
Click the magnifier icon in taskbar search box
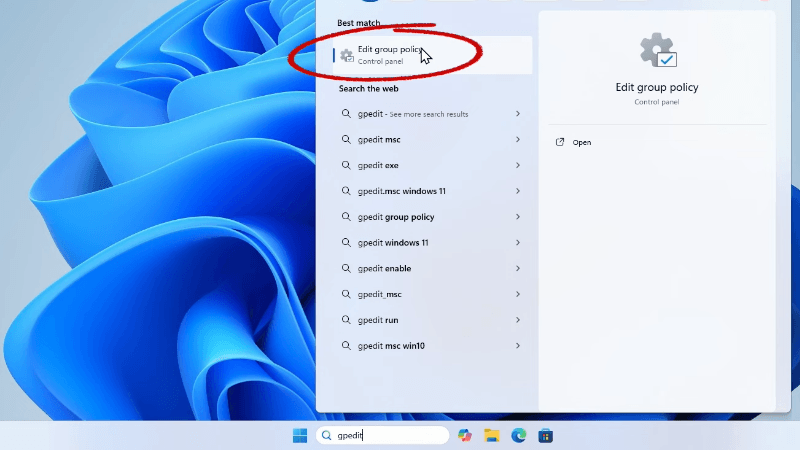coord(327,435)
